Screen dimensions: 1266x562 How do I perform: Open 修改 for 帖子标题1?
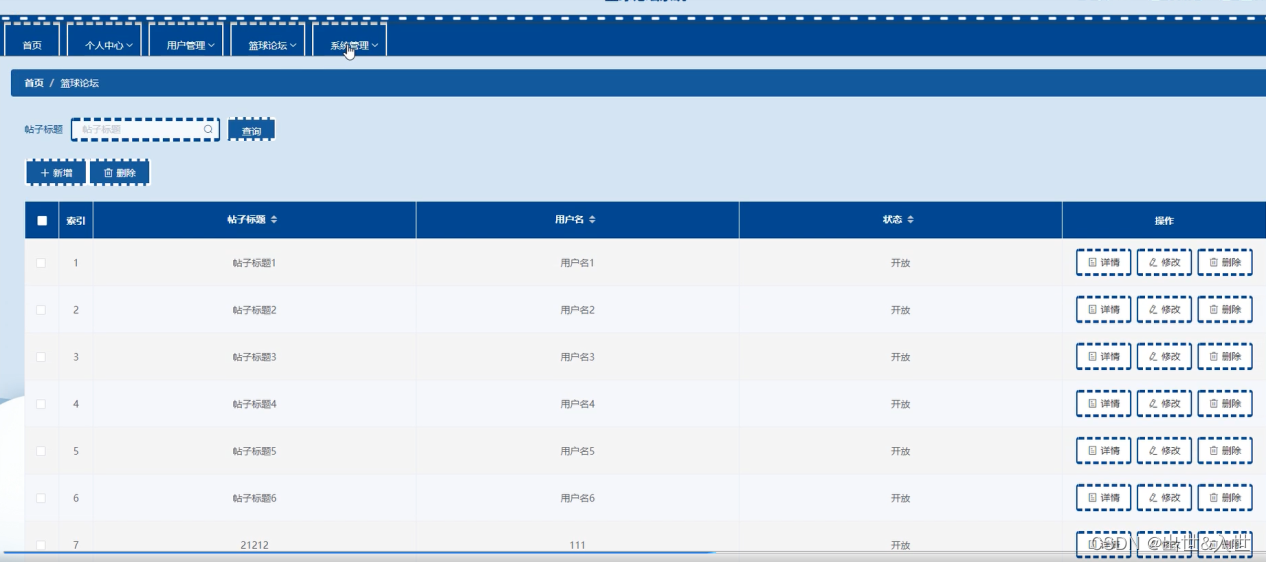click(1164, 263)
